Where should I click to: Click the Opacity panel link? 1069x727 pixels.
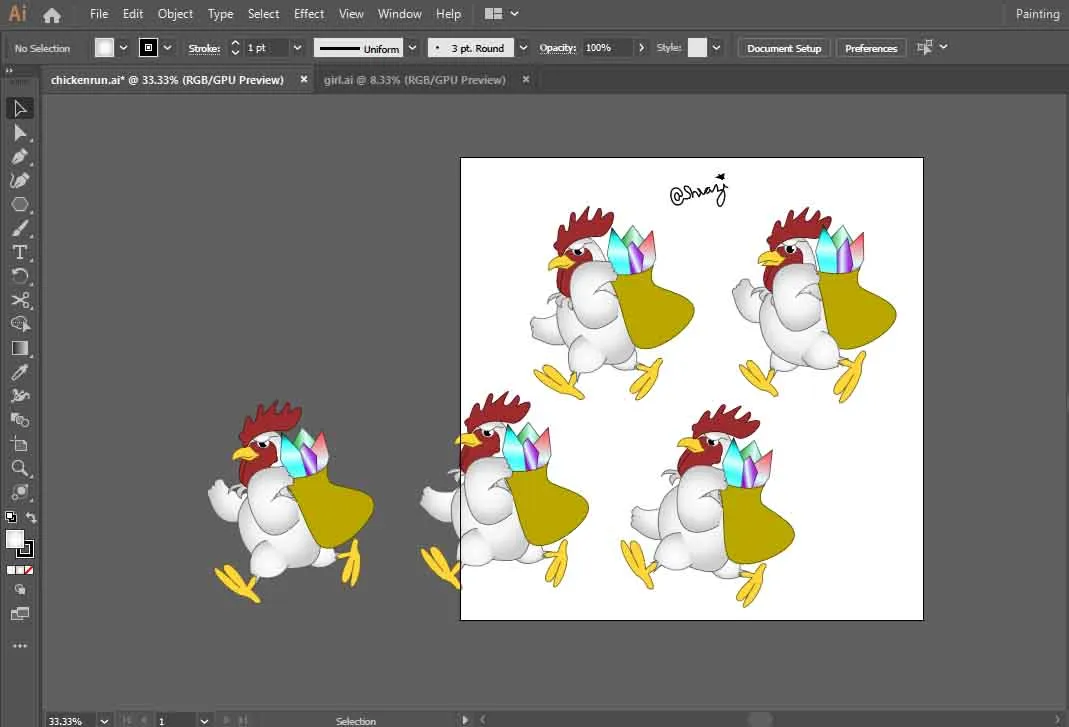point(558,48)
